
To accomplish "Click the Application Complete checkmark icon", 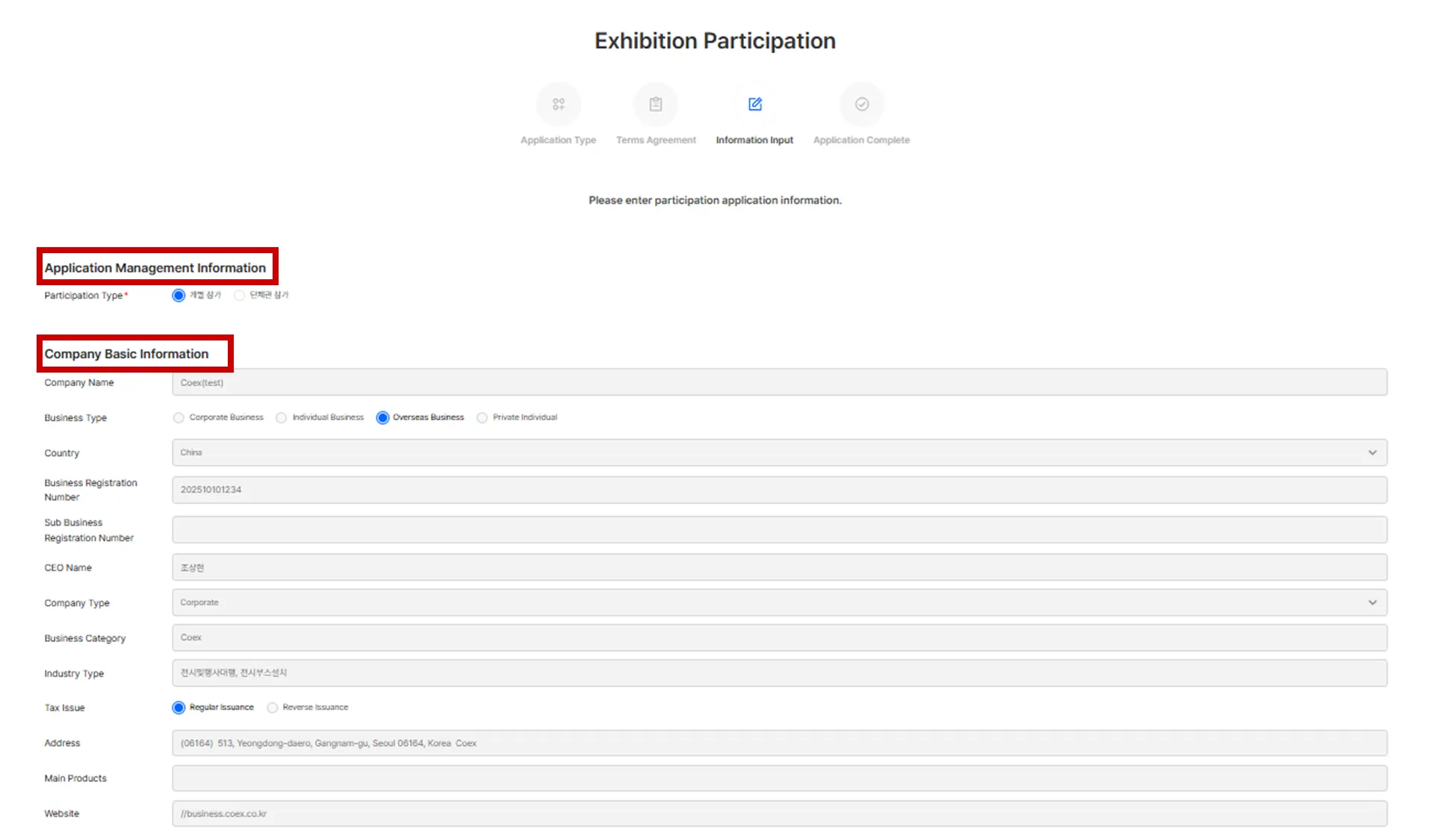I will [x=861, y=105].
